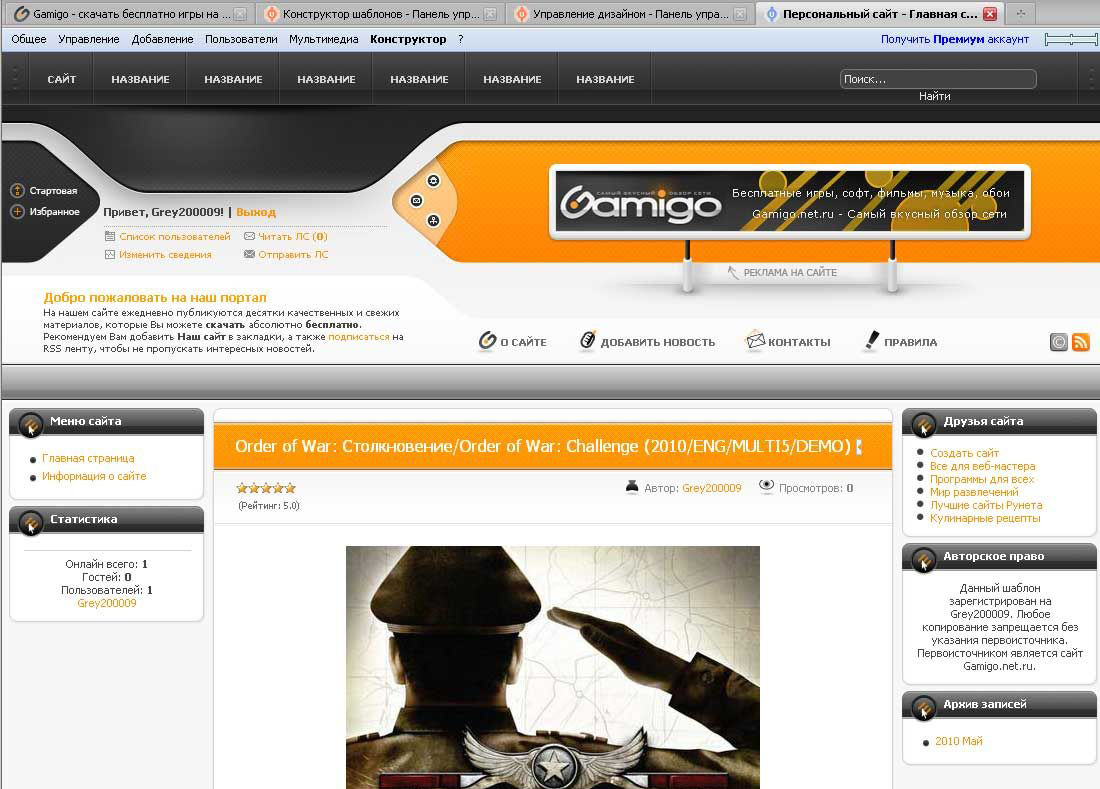This screenshot has width=1100, height=789.
Task: Click the Статистика block cursor icon
Action: 30,522
